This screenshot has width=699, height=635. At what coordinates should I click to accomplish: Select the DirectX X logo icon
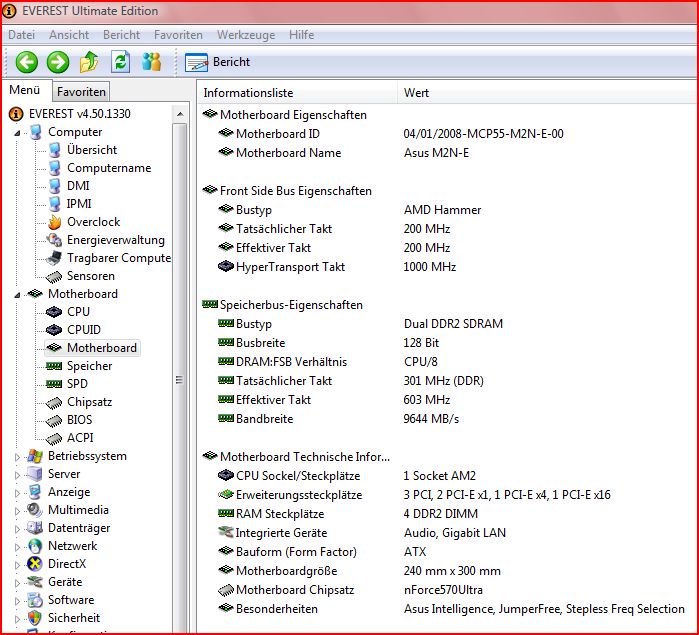(x=34, y=564)
